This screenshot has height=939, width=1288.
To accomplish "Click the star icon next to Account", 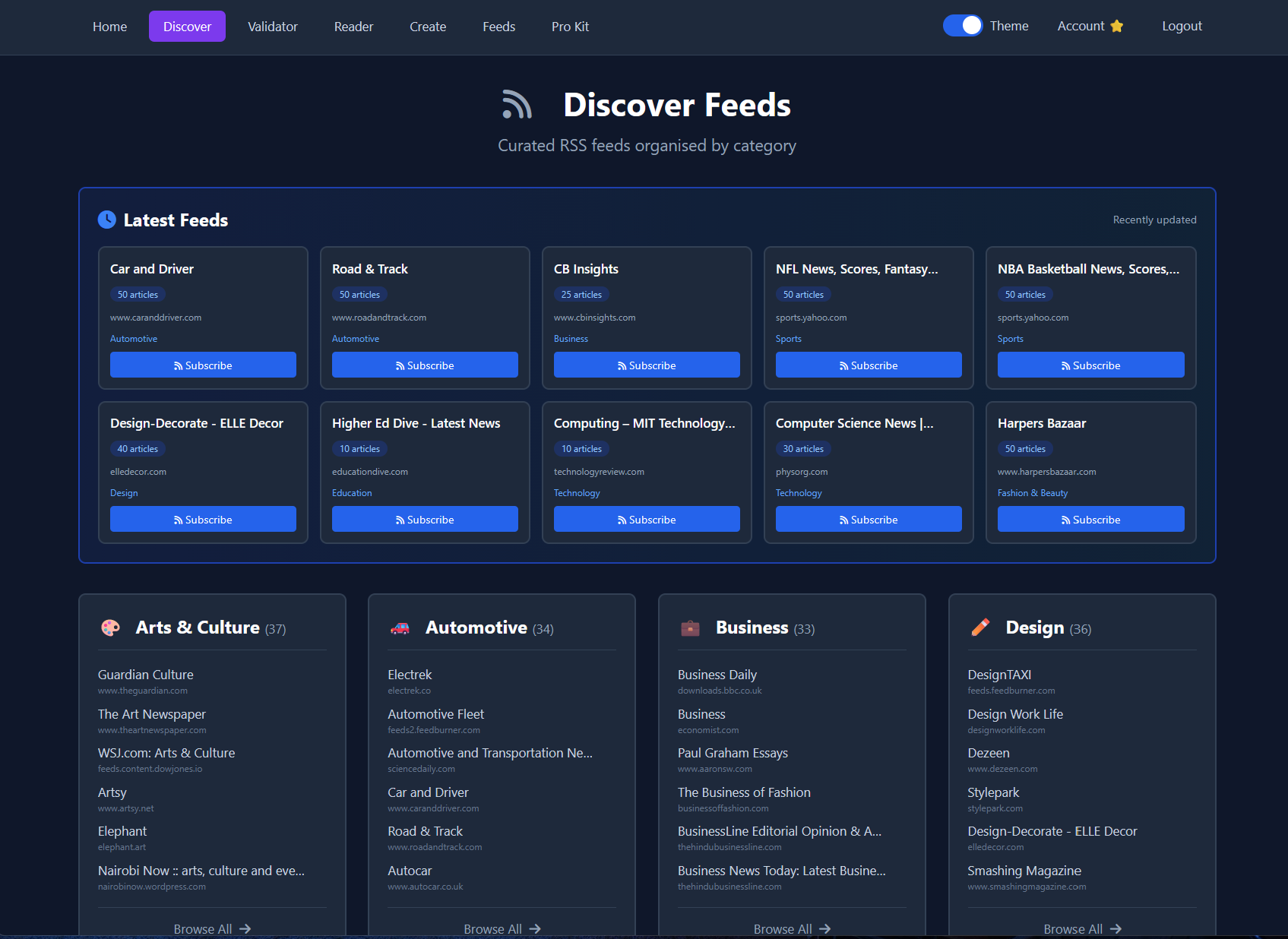I will click(1117, 25).
